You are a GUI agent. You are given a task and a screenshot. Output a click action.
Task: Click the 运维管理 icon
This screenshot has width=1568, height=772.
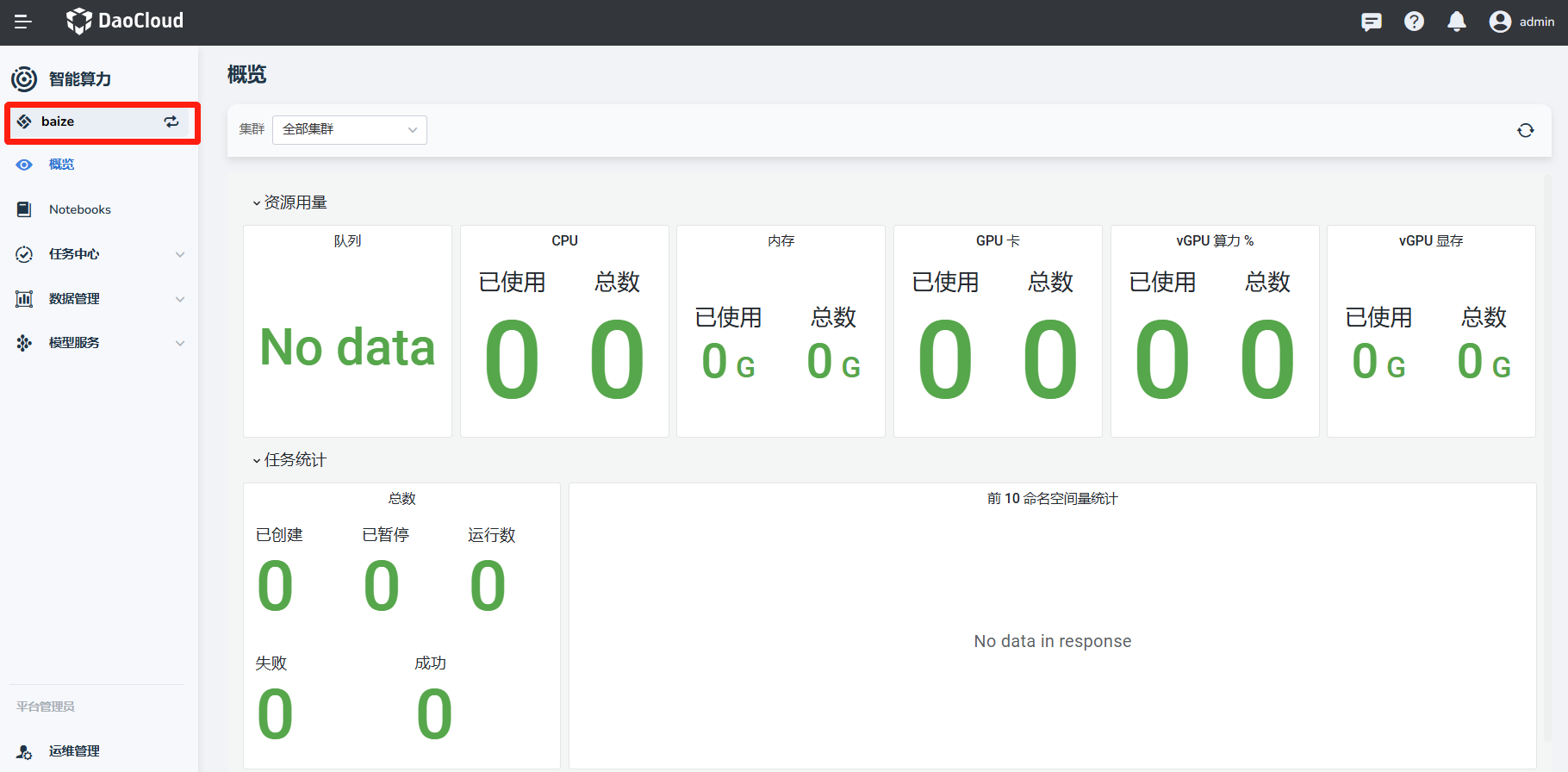click(x=24, y=751)
